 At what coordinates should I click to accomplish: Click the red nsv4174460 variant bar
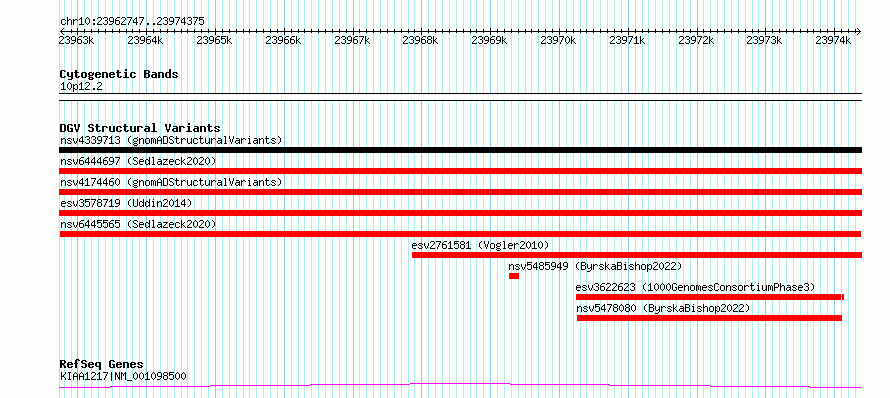(x=460, y=192)
